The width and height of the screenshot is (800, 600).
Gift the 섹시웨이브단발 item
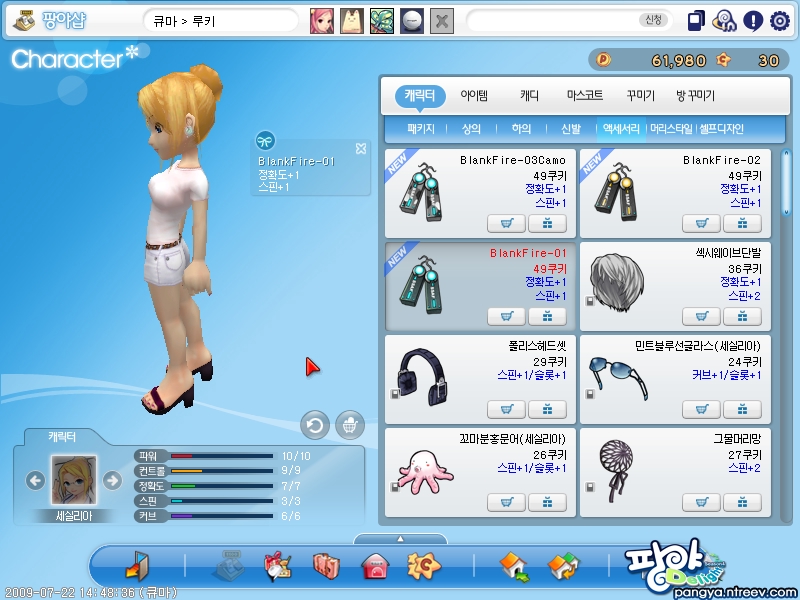742,316
